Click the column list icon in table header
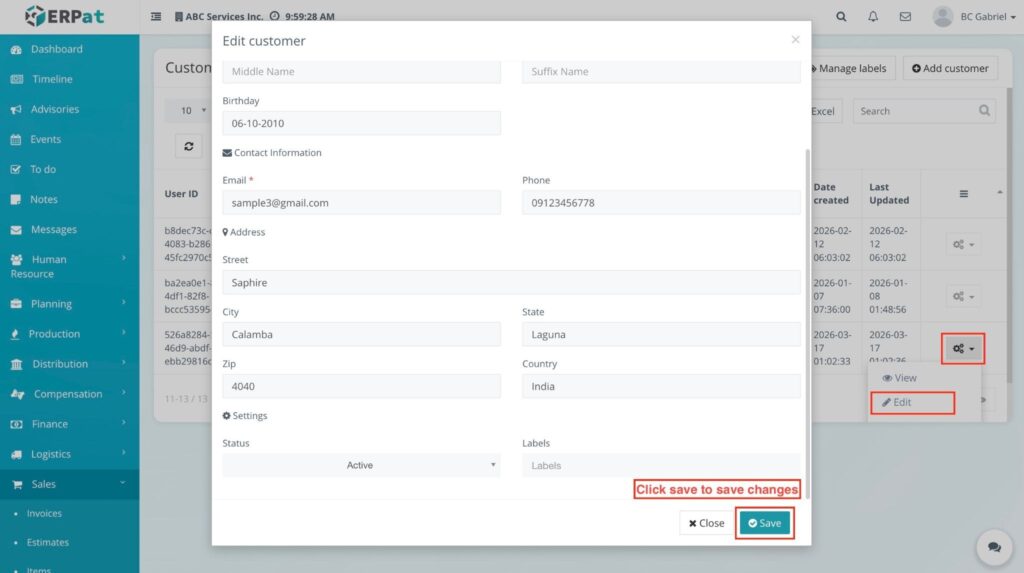1024x573 pixels. click(x=963, y=193)
